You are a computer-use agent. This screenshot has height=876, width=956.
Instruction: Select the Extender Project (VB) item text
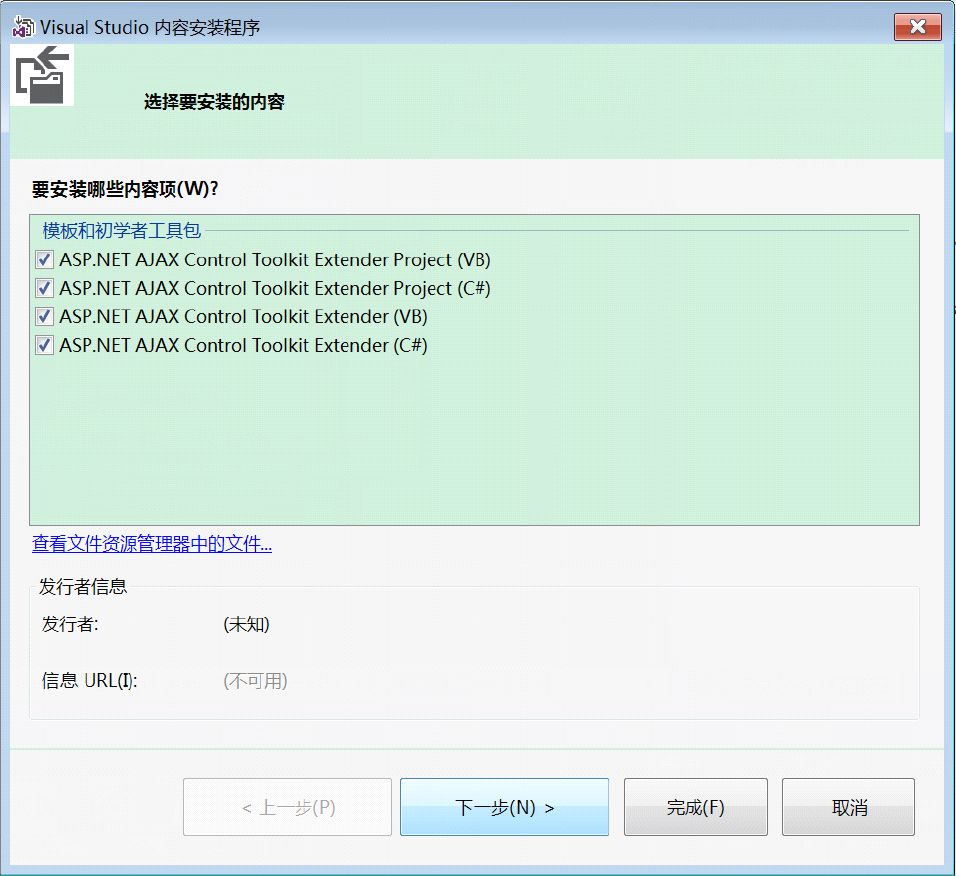pyautogui.click(x=275, y=260)
